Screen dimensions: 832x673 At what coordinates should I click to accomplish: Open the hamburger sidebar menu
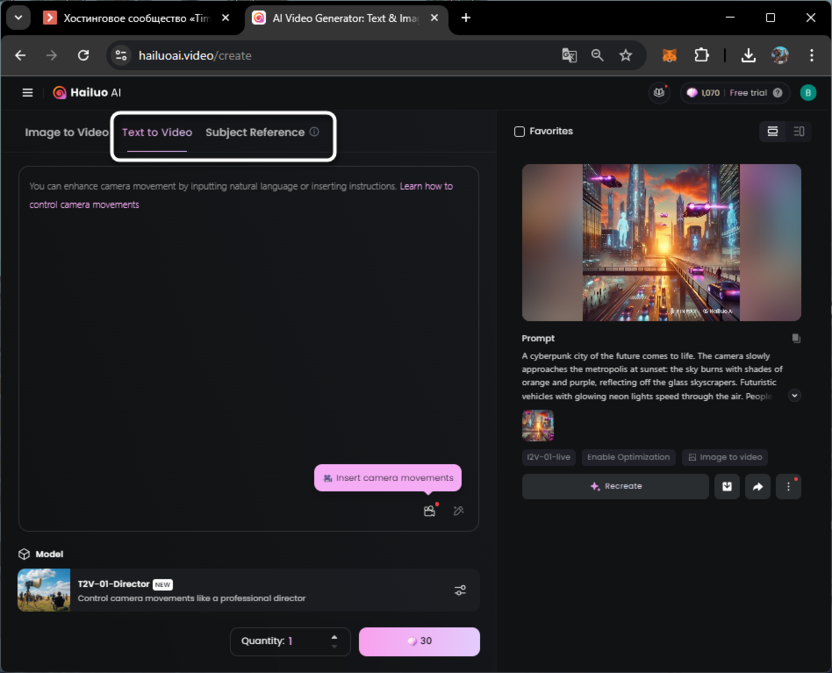28,93
